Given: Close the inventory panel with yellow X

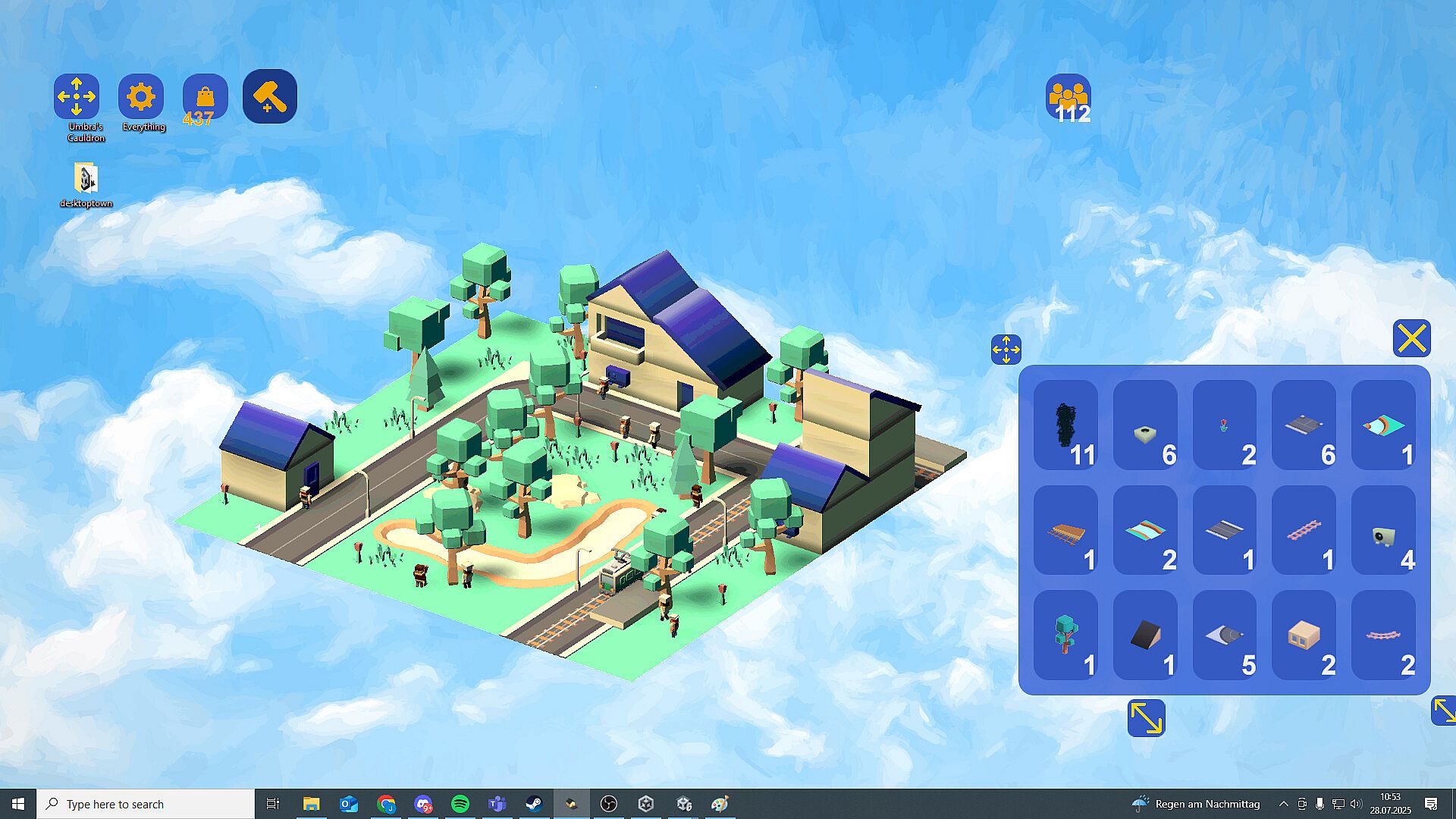Looking at the screenshot, I should 1411,338.
